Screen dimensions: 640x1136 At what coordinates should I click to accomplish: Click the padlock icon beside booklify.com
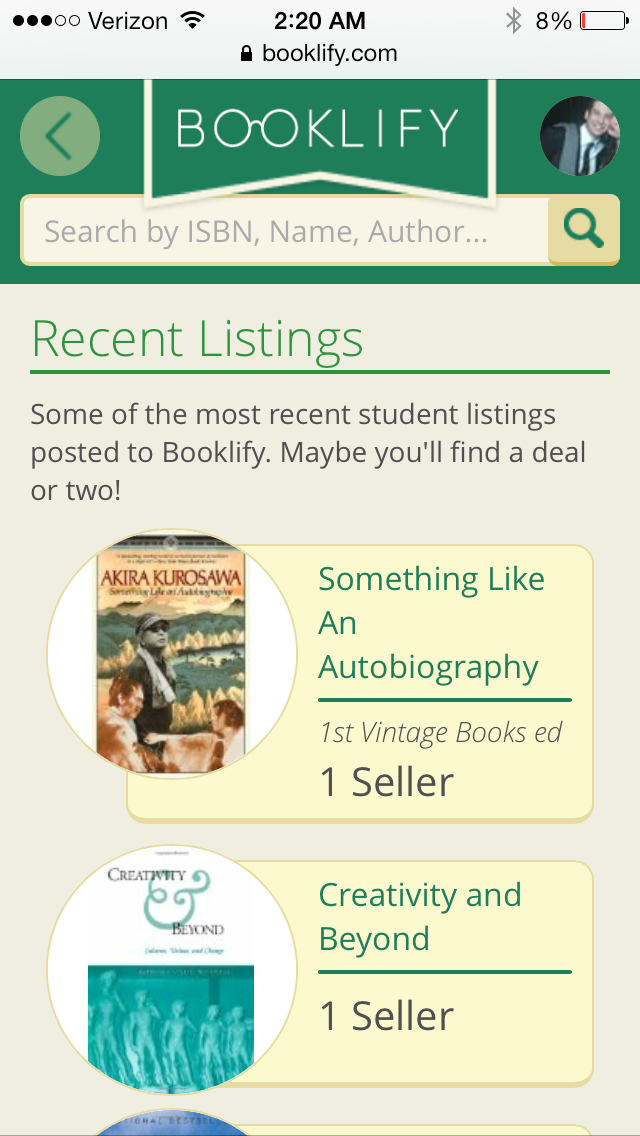point(247,54)
